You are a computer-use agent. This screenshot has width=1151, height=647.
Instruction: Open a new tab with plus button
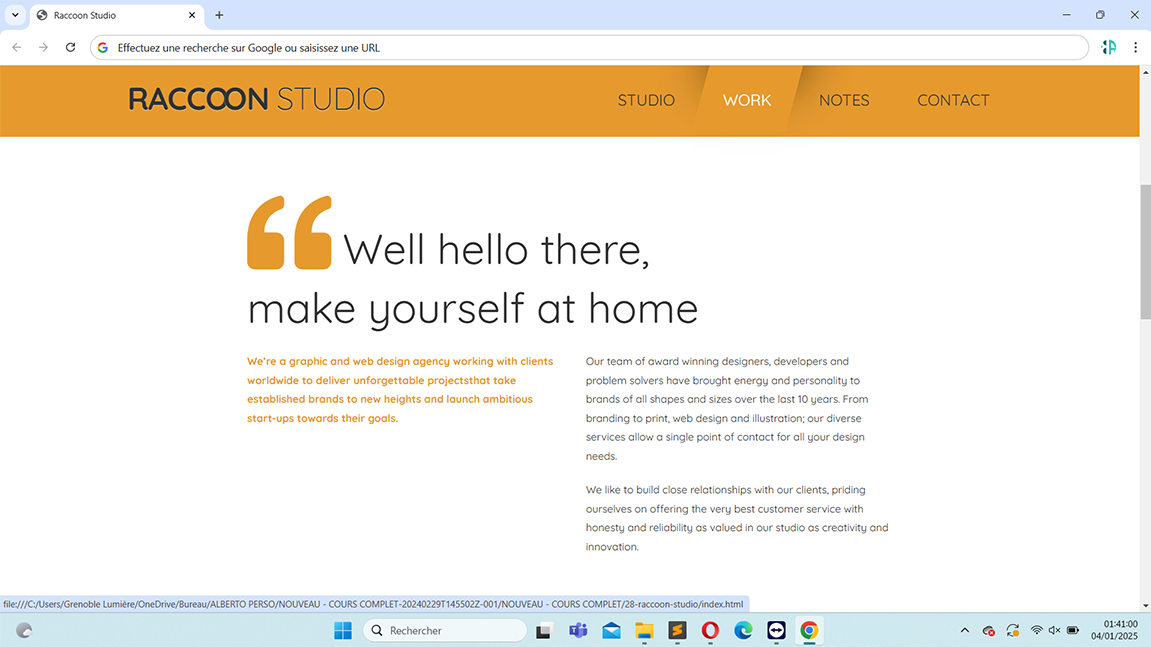(x=219, y=15)
